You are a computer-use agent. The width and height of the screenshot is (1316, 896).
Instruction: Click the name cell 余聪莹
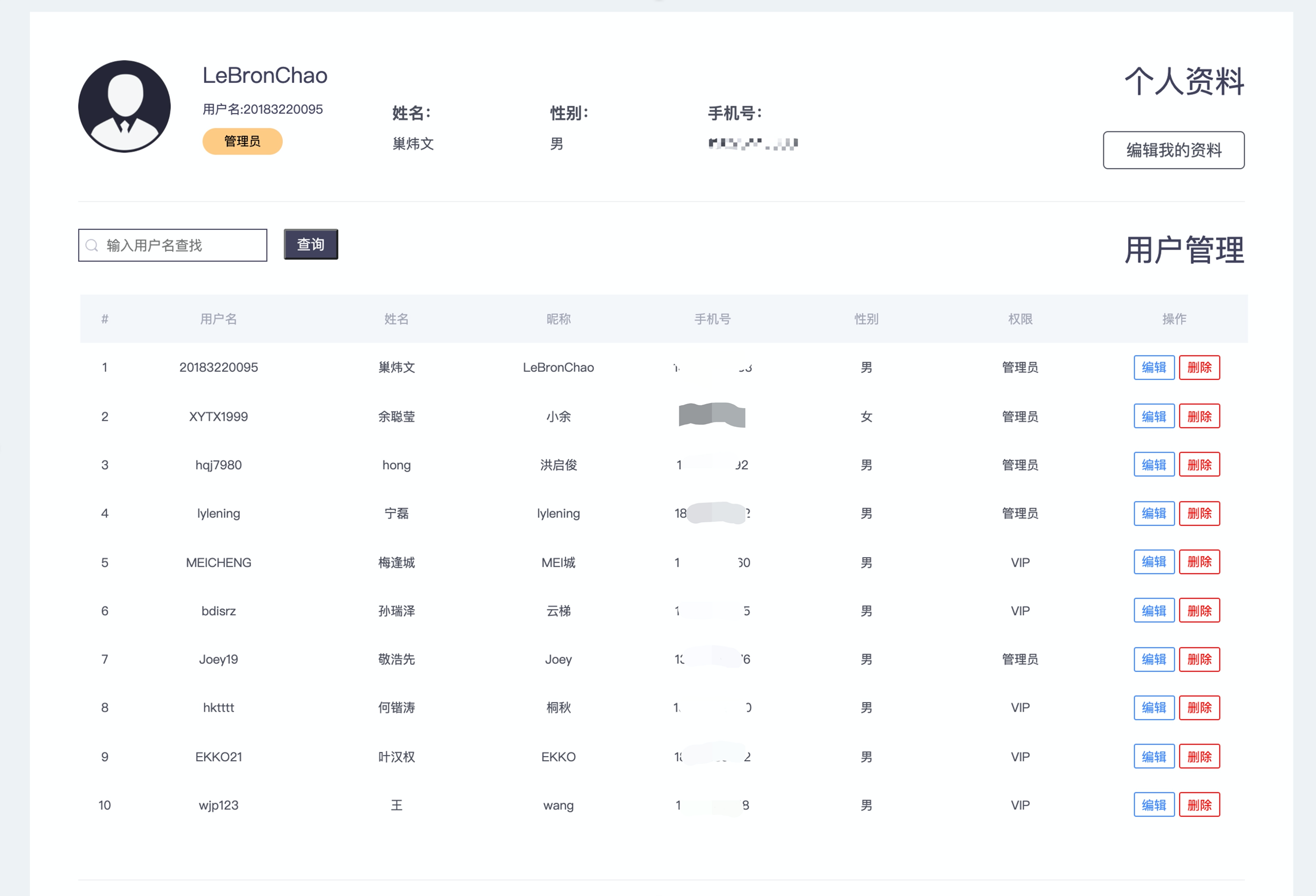coord(396,416)
